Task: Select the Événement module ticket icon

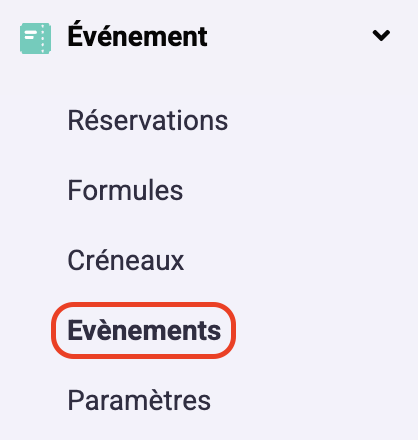Action: point(35,38)
